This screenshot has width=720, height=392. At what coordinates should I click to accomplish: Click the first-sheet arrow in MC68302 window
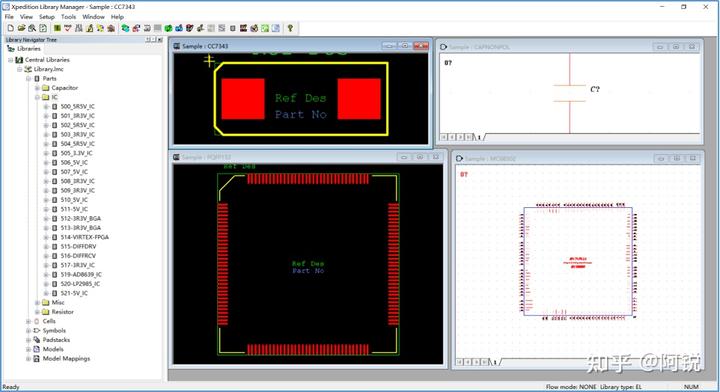pos(459,362)
